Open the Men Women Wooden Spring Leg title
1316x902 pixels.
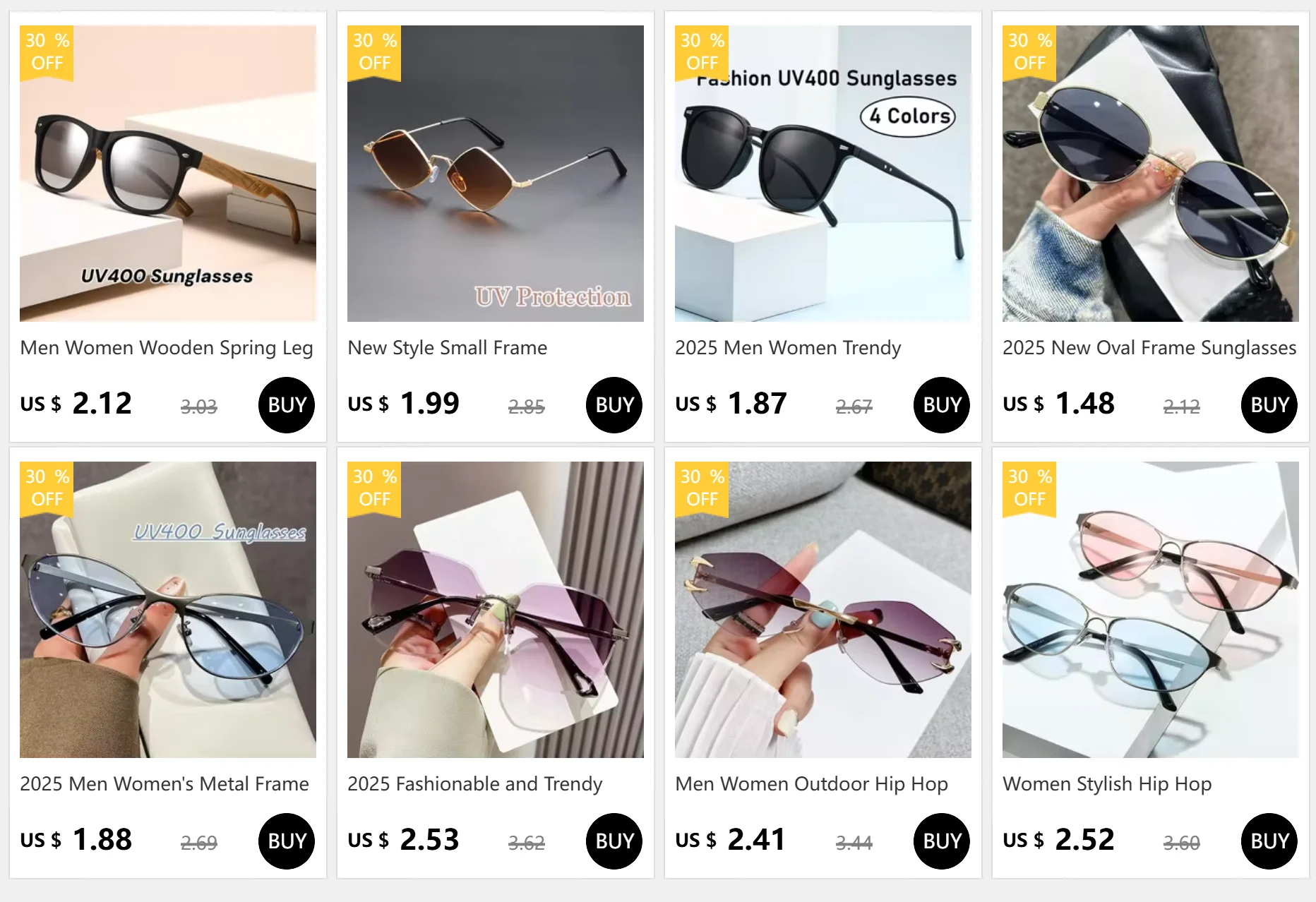click(167, 348)
